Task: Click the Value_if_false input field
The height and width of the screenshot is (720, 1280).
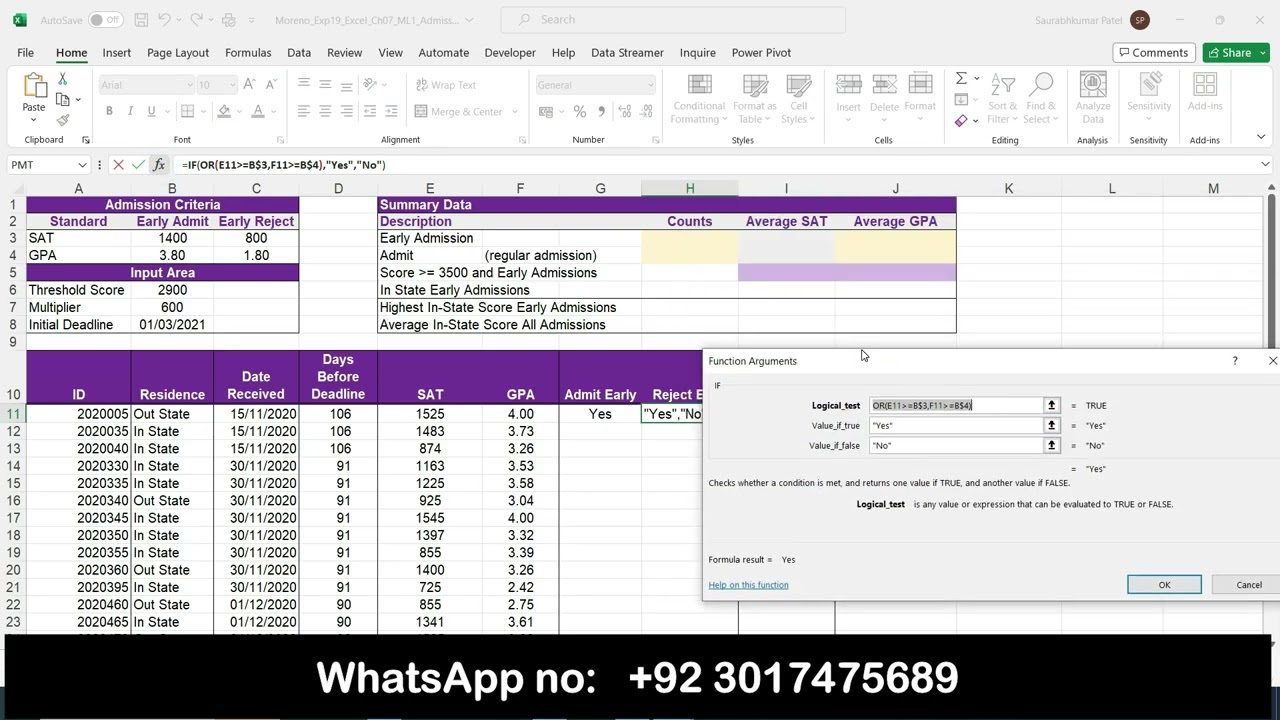Action: [956, 445]
